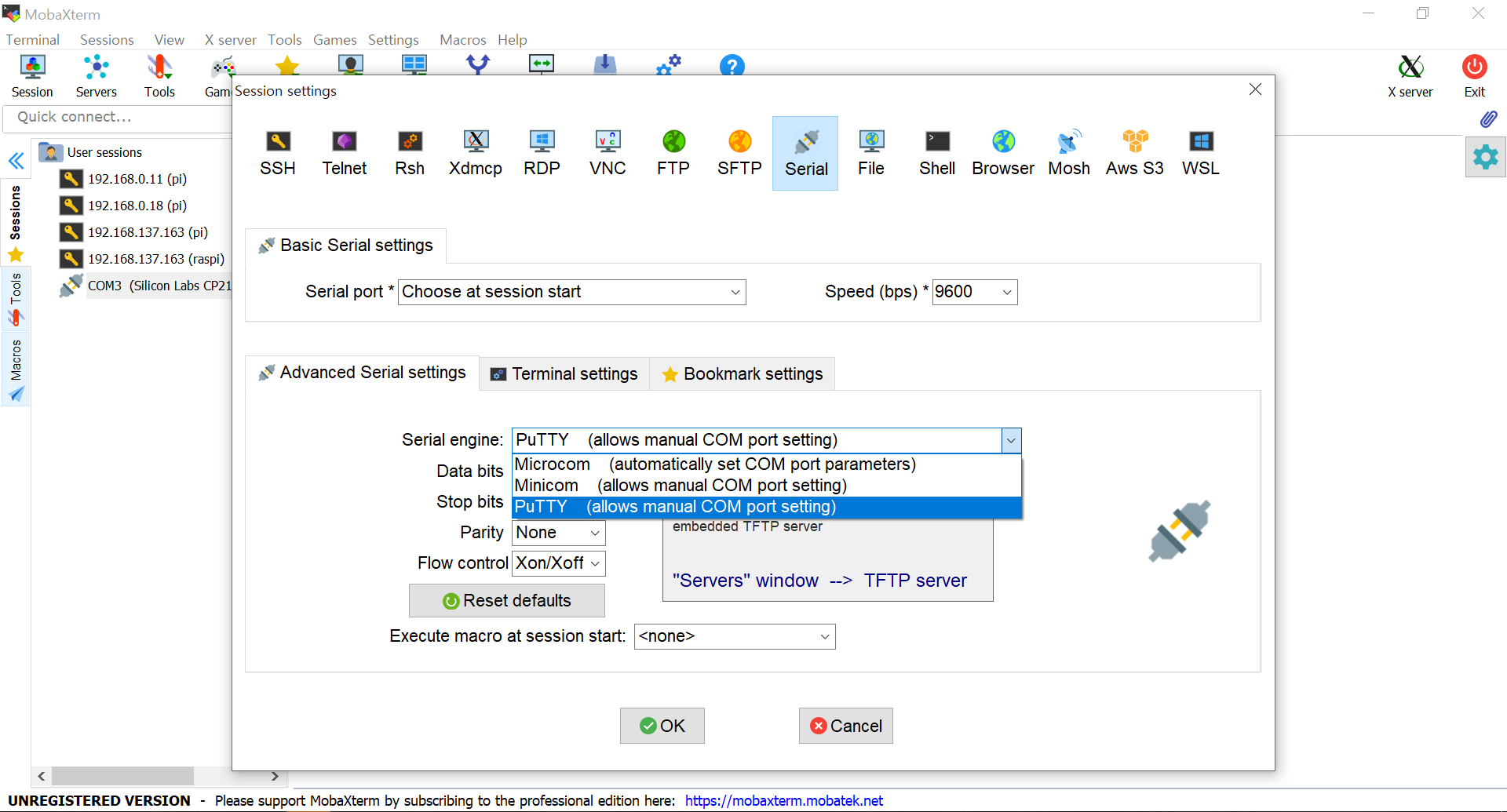Confirm with the OK button
This screenshot has height=812, width=1507.
pyautogui.click(x=662, y=726)
